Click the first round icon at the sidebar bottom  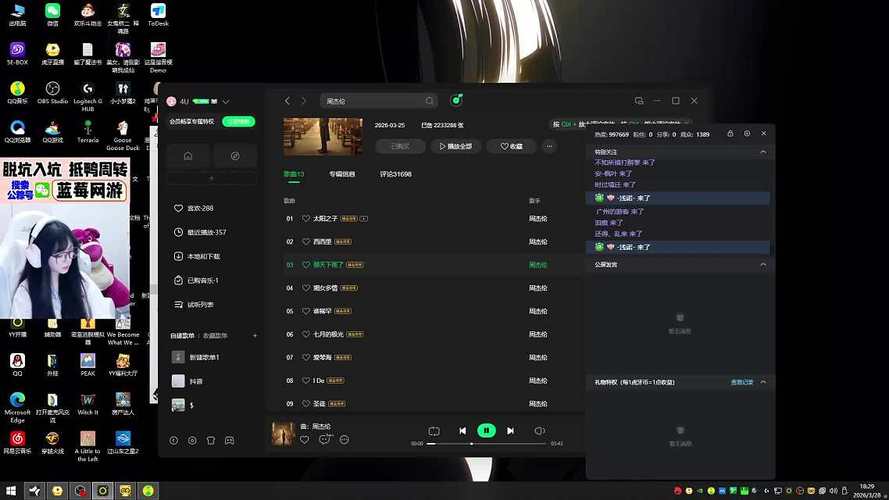[173, 440]
